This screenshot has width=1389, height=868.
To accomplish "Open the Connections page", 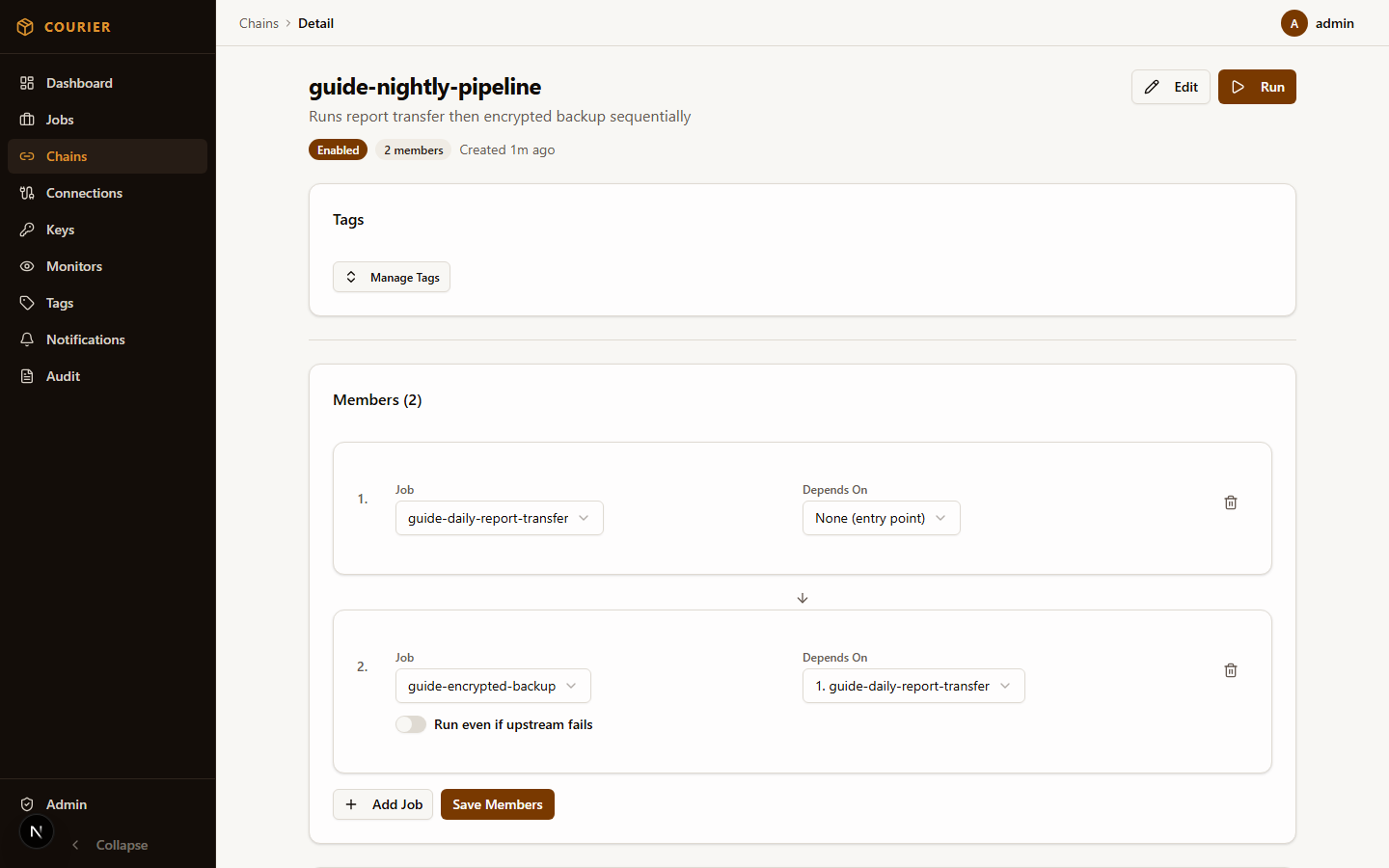I will (85, 193).
